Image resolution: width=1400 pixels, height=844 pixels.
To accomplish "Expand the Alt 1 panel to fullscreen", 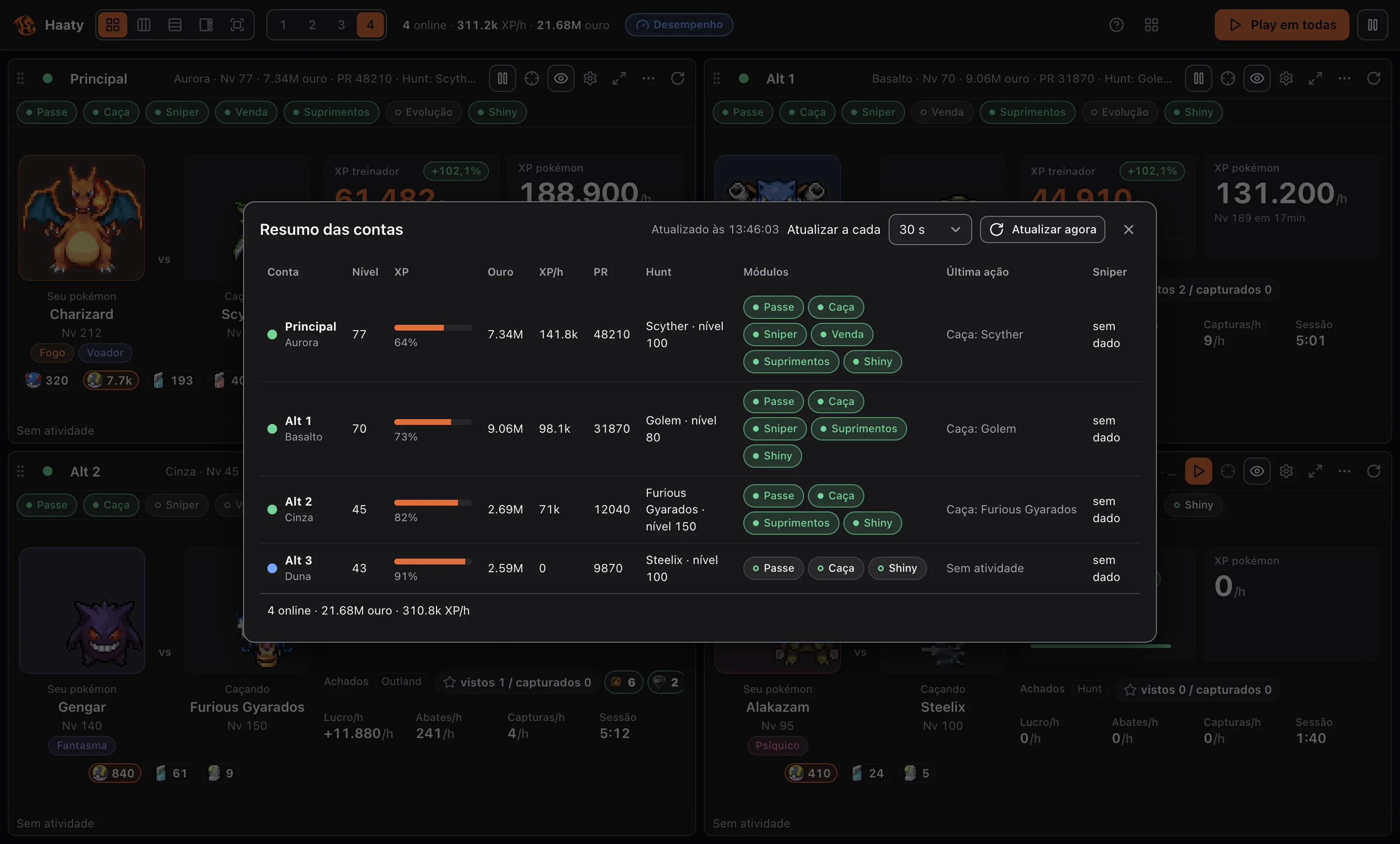I will pyautogui.click(x=1315, y=78).
